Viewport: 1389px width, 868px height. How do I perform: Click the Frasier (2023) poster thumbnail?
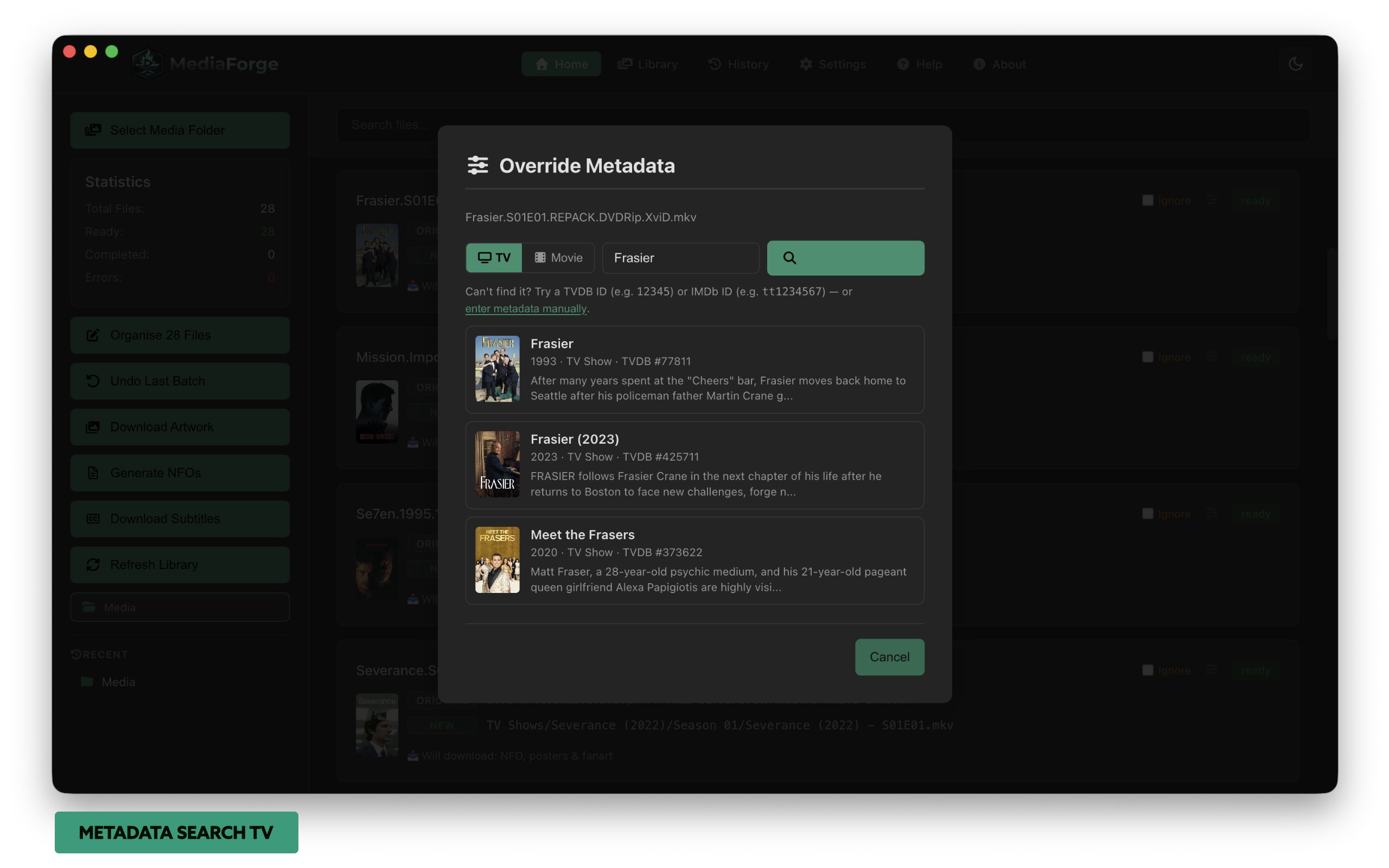pos(497,464)
